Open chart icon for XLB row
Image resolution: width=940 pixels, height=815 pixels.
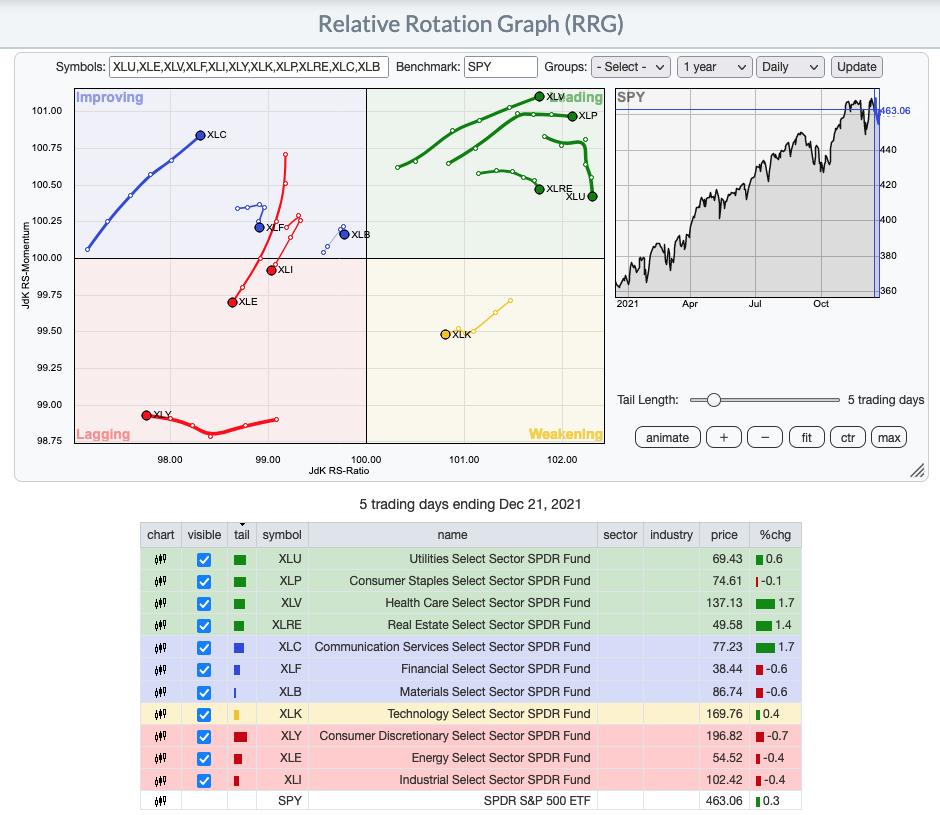tap(160, 692)
